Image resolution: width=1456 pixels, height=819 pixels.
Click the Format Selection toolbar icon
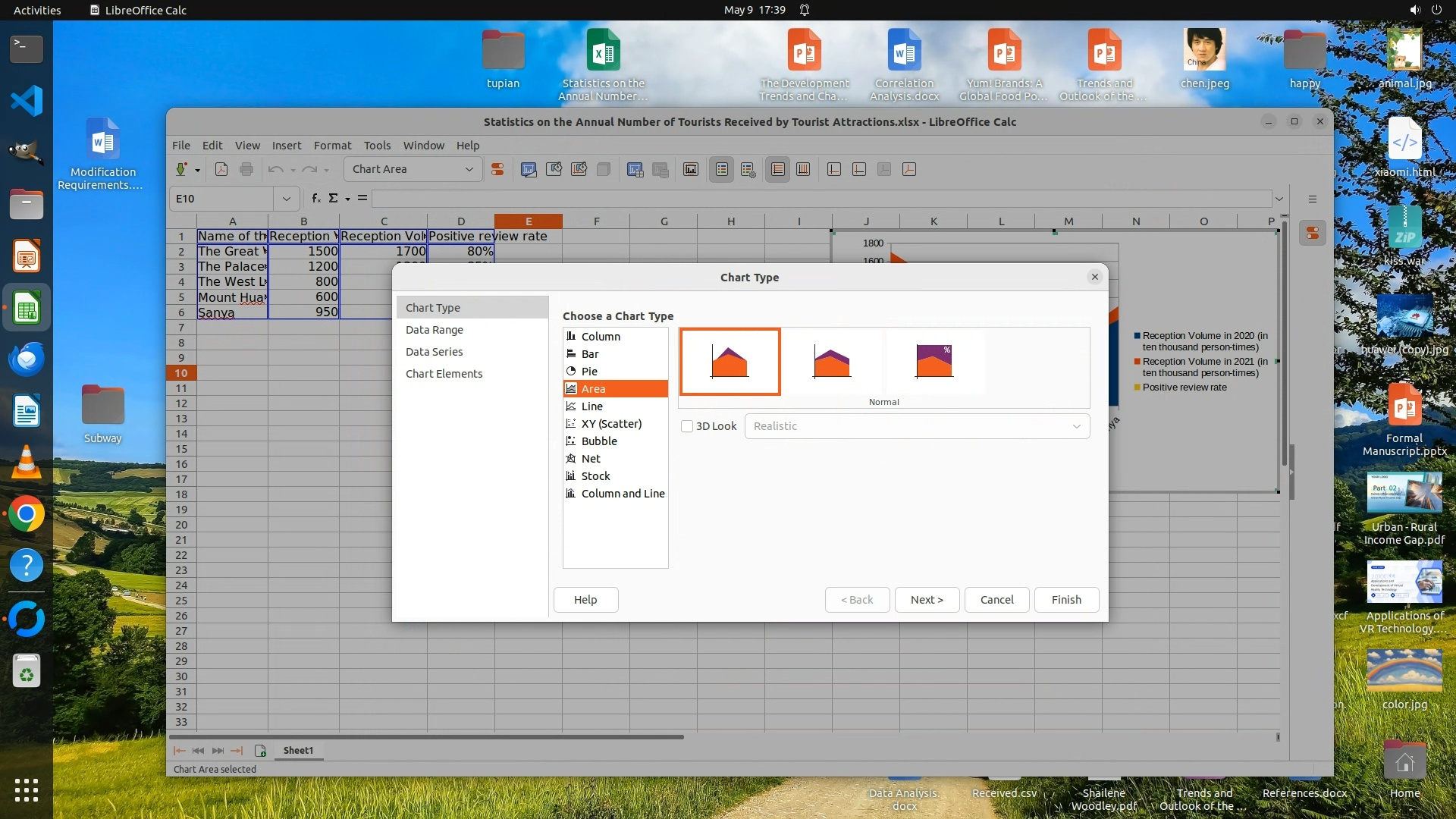[x=497, y=169]
